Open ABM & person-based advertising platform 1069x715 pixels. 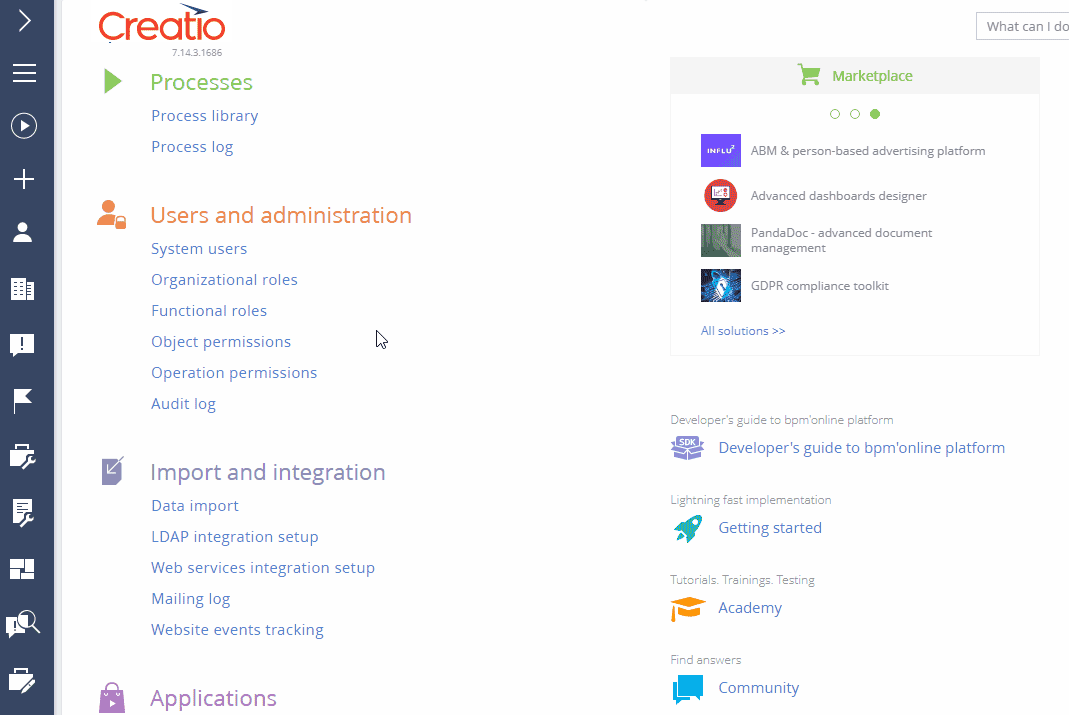pyautogui.click(x=868, y=151)
